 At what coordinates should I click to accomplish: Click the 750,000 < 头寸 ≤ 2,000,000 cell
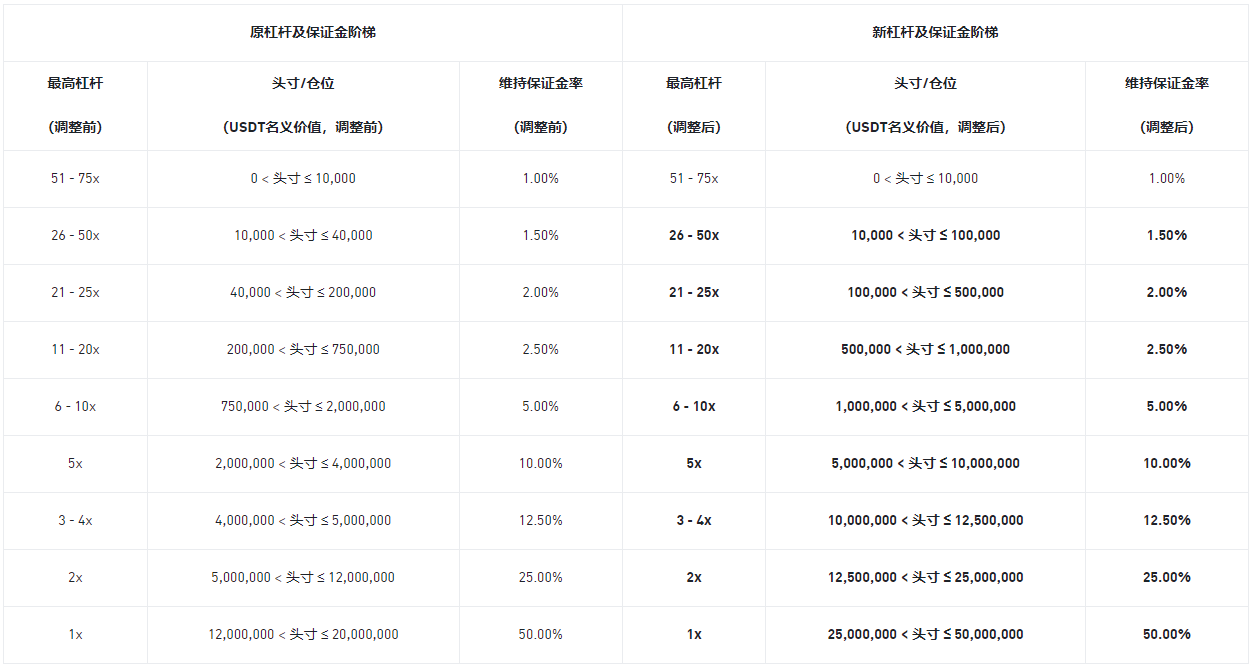(x=303, y=406)
